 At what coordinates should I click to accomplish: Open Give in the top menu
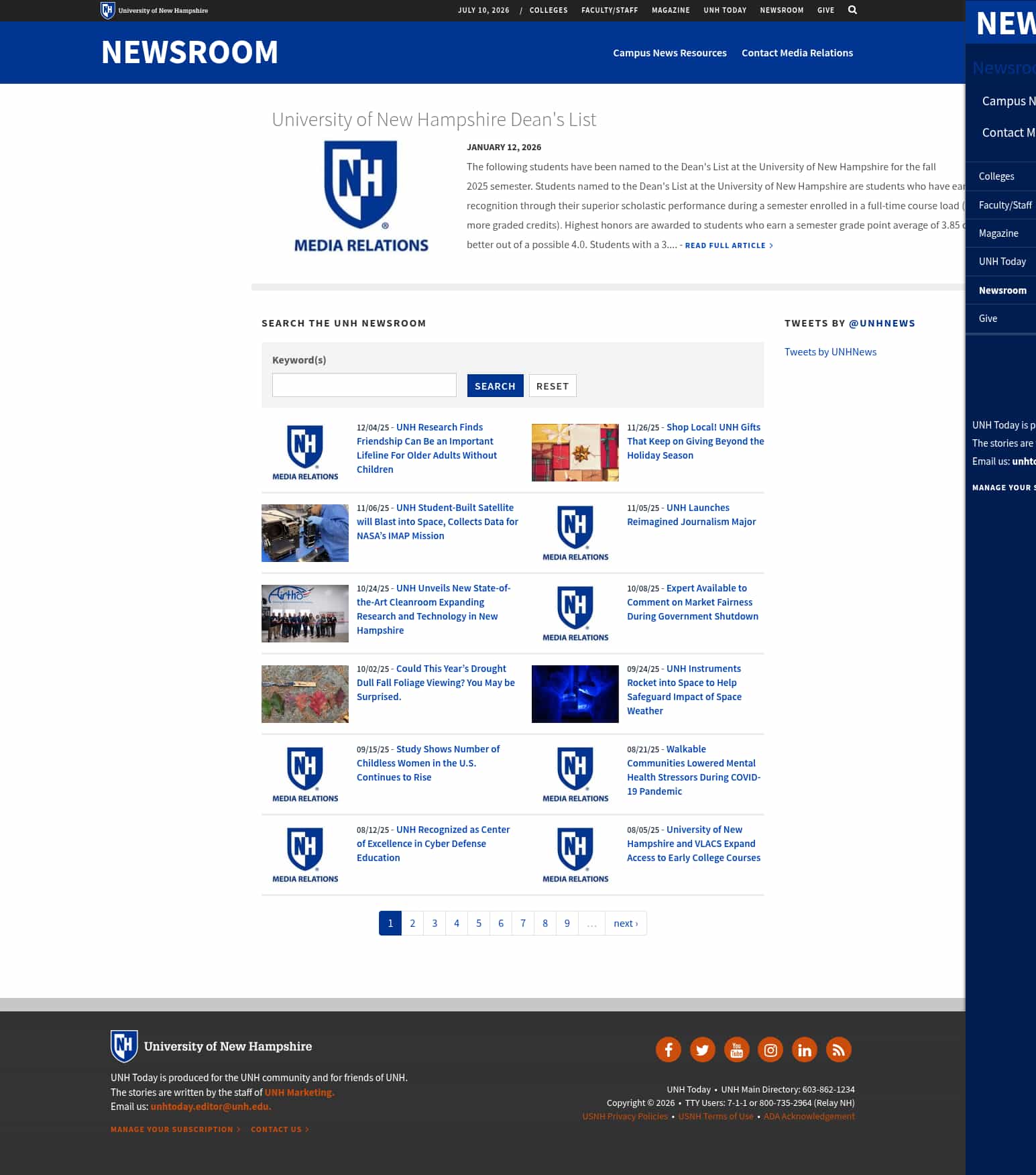coord(826,10)
